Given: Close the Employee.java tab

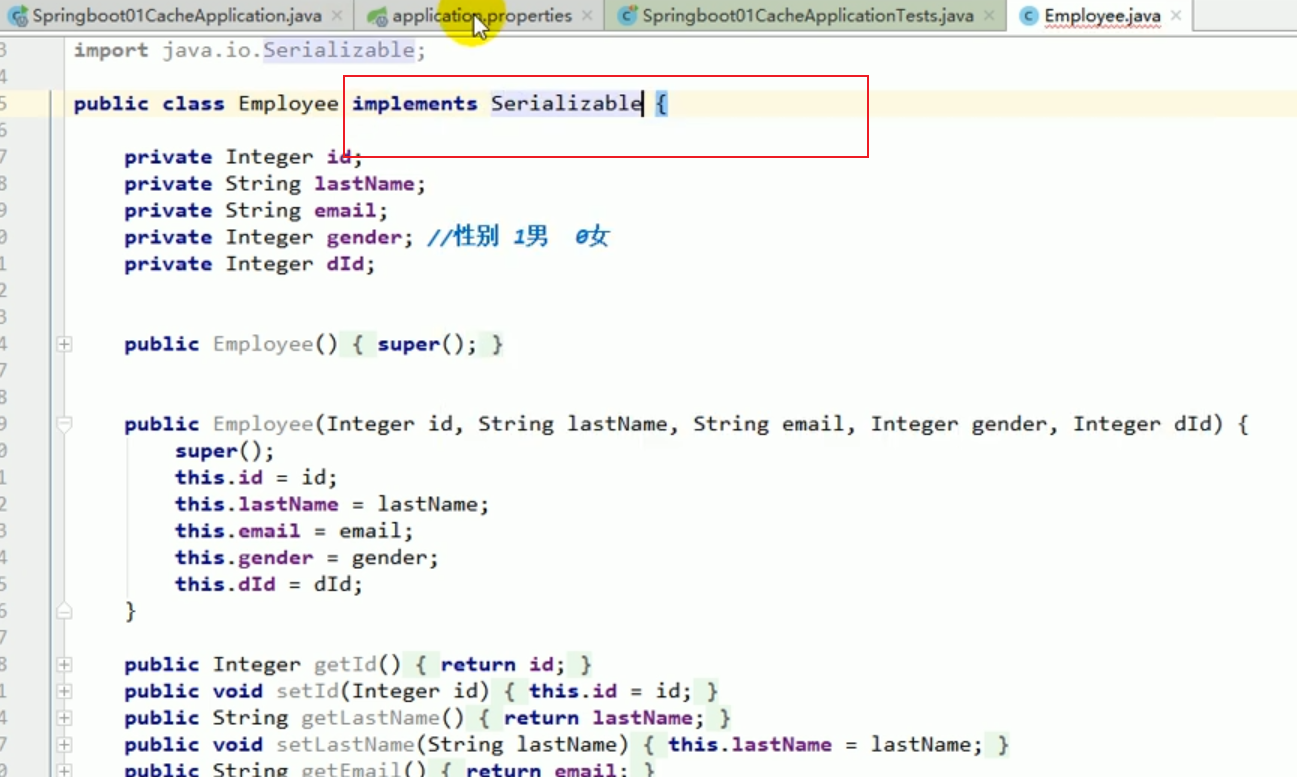Looking at the screenshot, I should tap(1177, 15).
